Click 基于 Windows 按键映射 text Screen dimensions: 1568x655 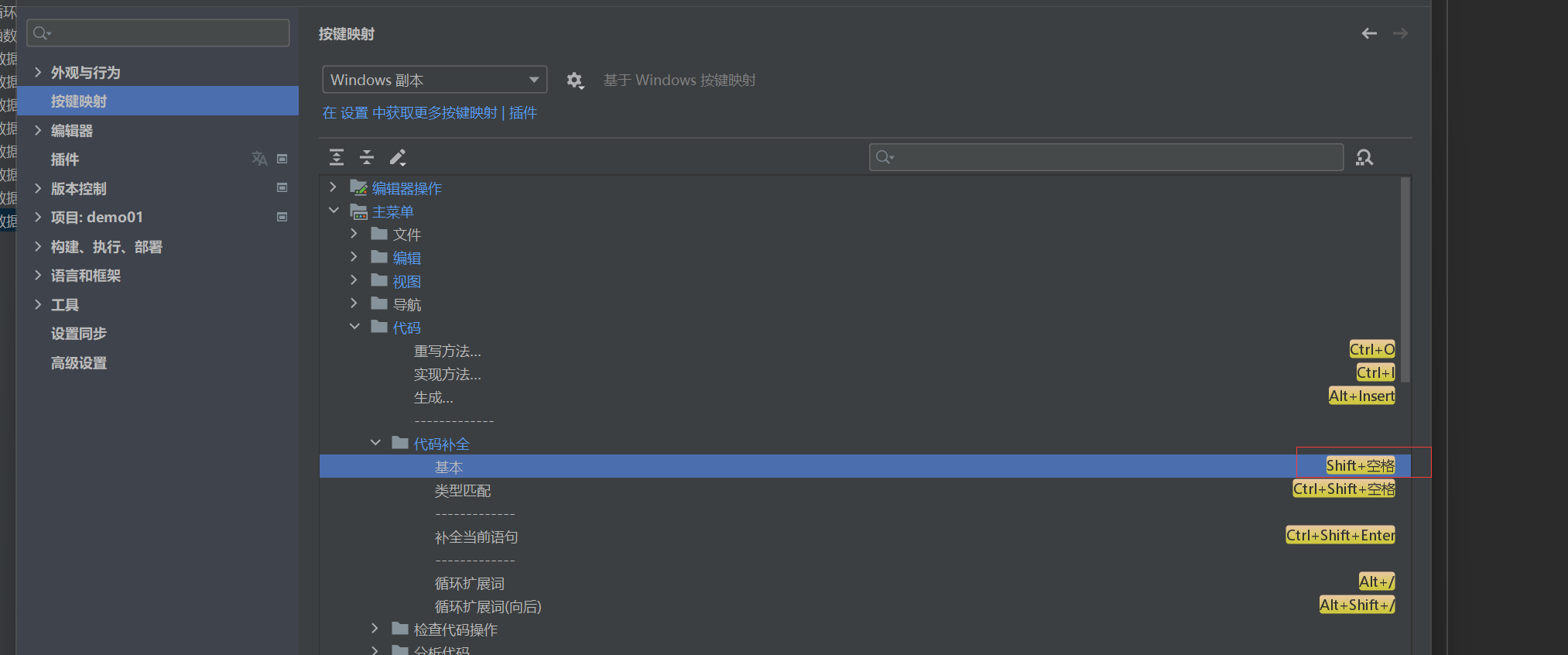point(680,81)
